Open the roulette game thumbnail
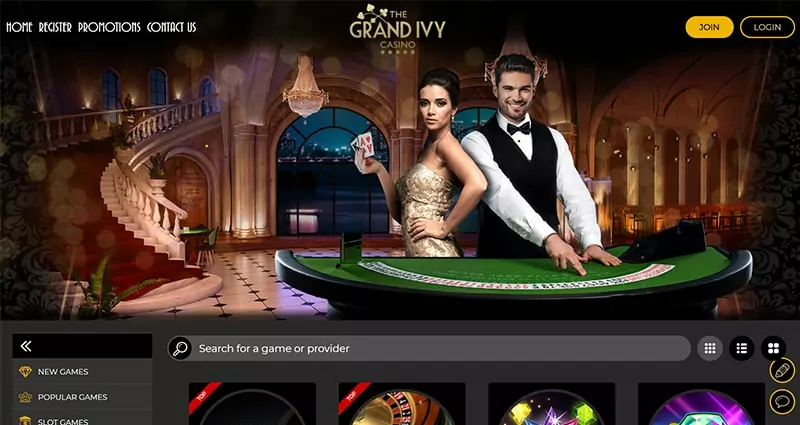This screenshot has height=425, width=800. 402,404
